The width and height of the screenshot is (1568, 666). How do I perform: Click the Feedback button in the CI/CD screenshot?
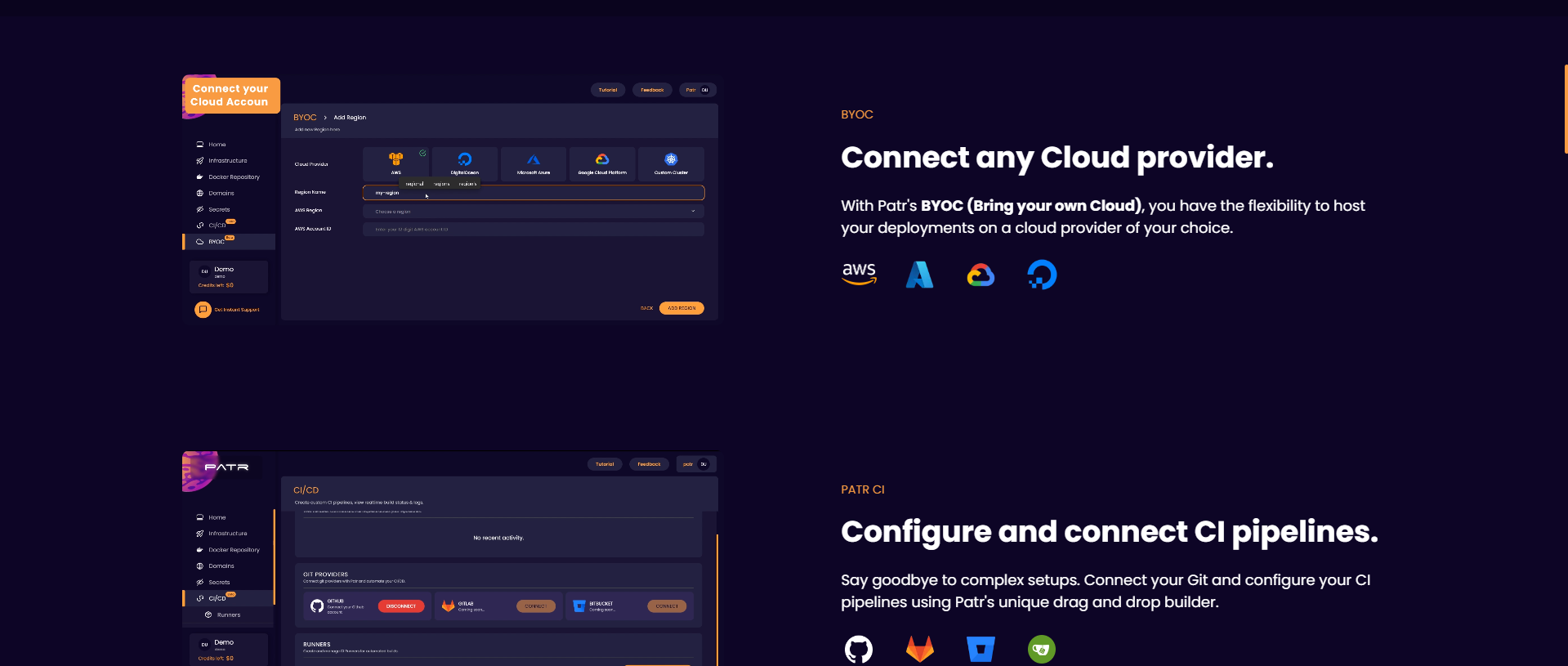coord(649,464)
